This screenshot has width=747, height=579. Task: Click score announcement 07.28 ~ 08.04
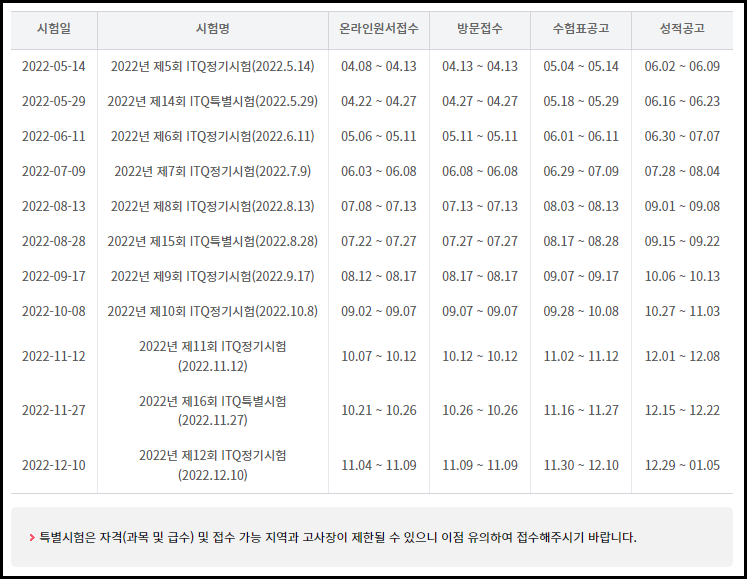pyautogui.click(x=682, y=171)
